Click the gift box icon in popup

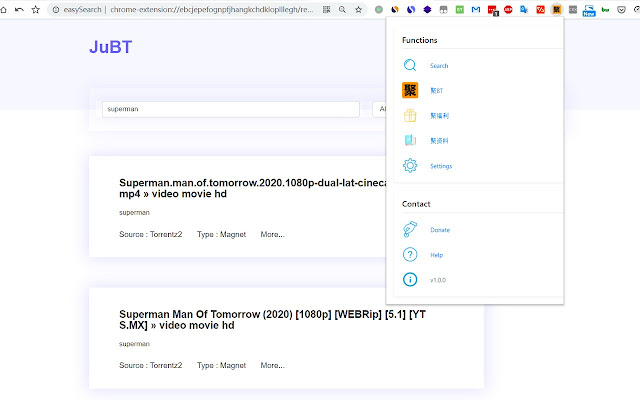click(x=410, y=116)
